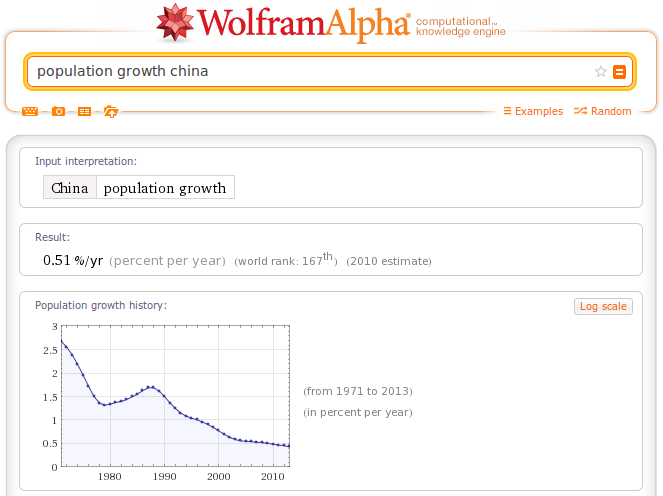
Task: Open the file upload icon
Action: (111, 112)
